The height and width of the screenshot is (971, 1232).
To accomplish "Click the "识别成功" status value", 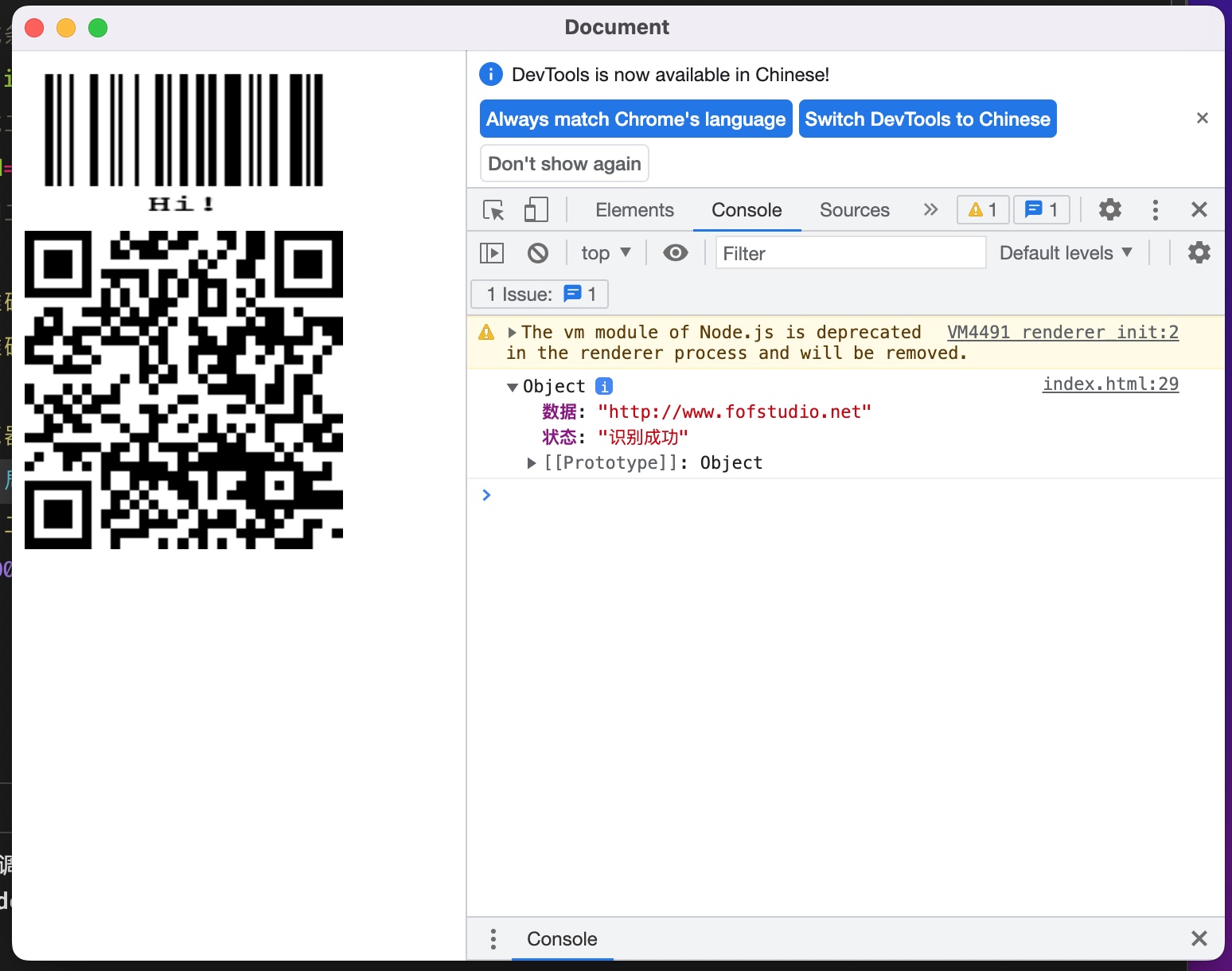I will click(642, 438).
